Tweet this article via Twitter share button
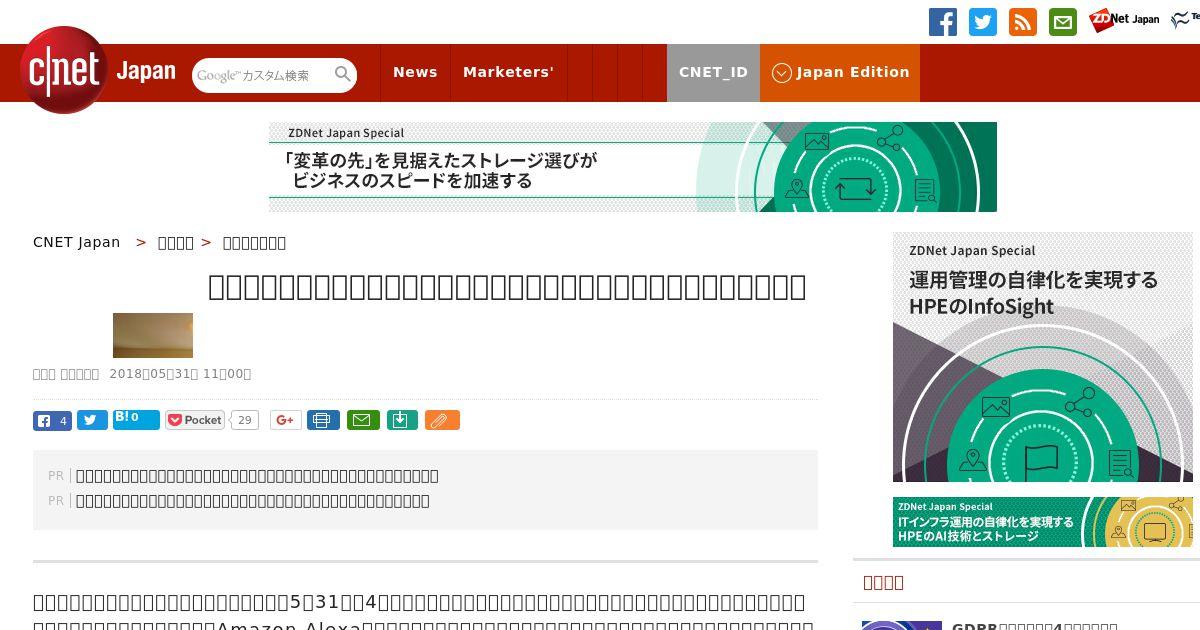Screen dimensions: 1200x630 tap(92, 421)
